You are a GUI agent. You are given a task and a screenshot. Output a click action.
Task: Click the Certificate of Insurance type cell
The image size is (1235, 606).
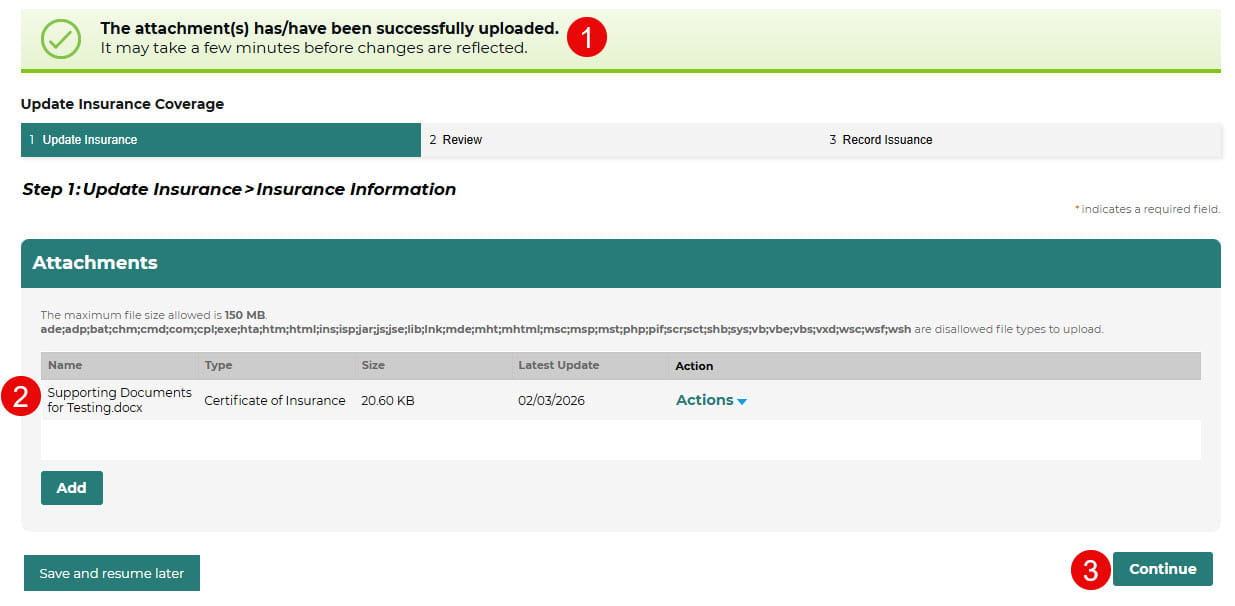(x=275, y=400)
